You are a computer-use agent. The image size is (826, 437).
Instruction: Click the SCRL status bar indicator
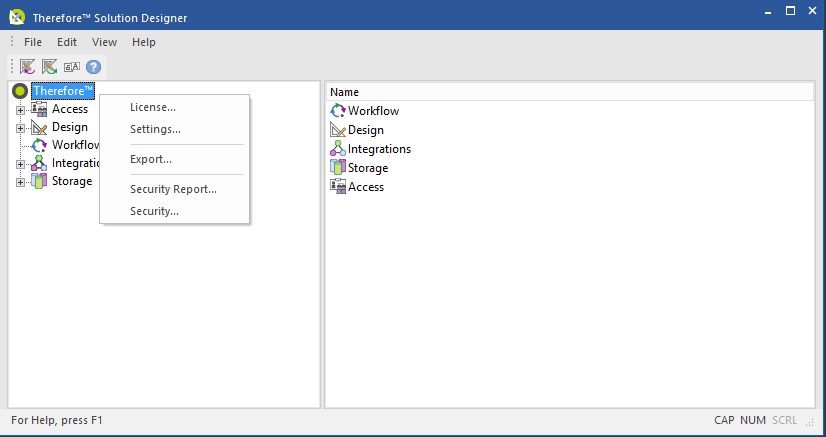click(784, 420)
